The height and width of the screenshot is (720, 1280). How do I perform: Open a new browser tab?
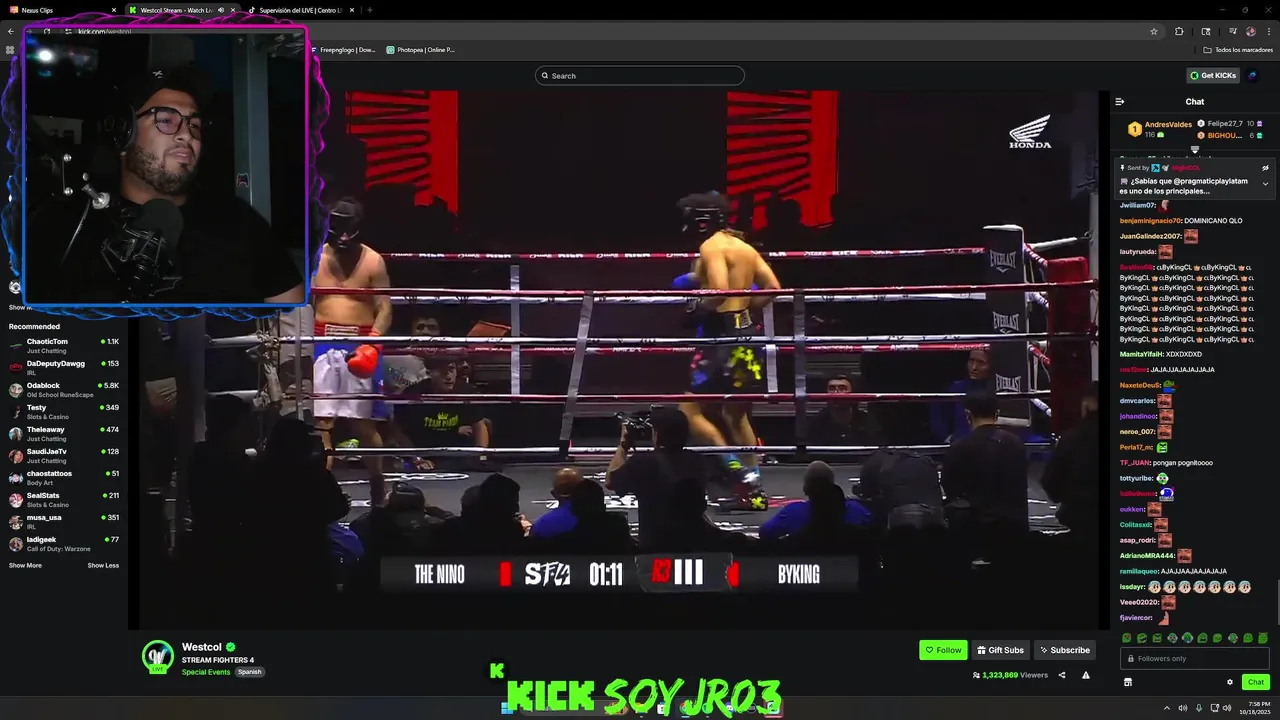370,10
